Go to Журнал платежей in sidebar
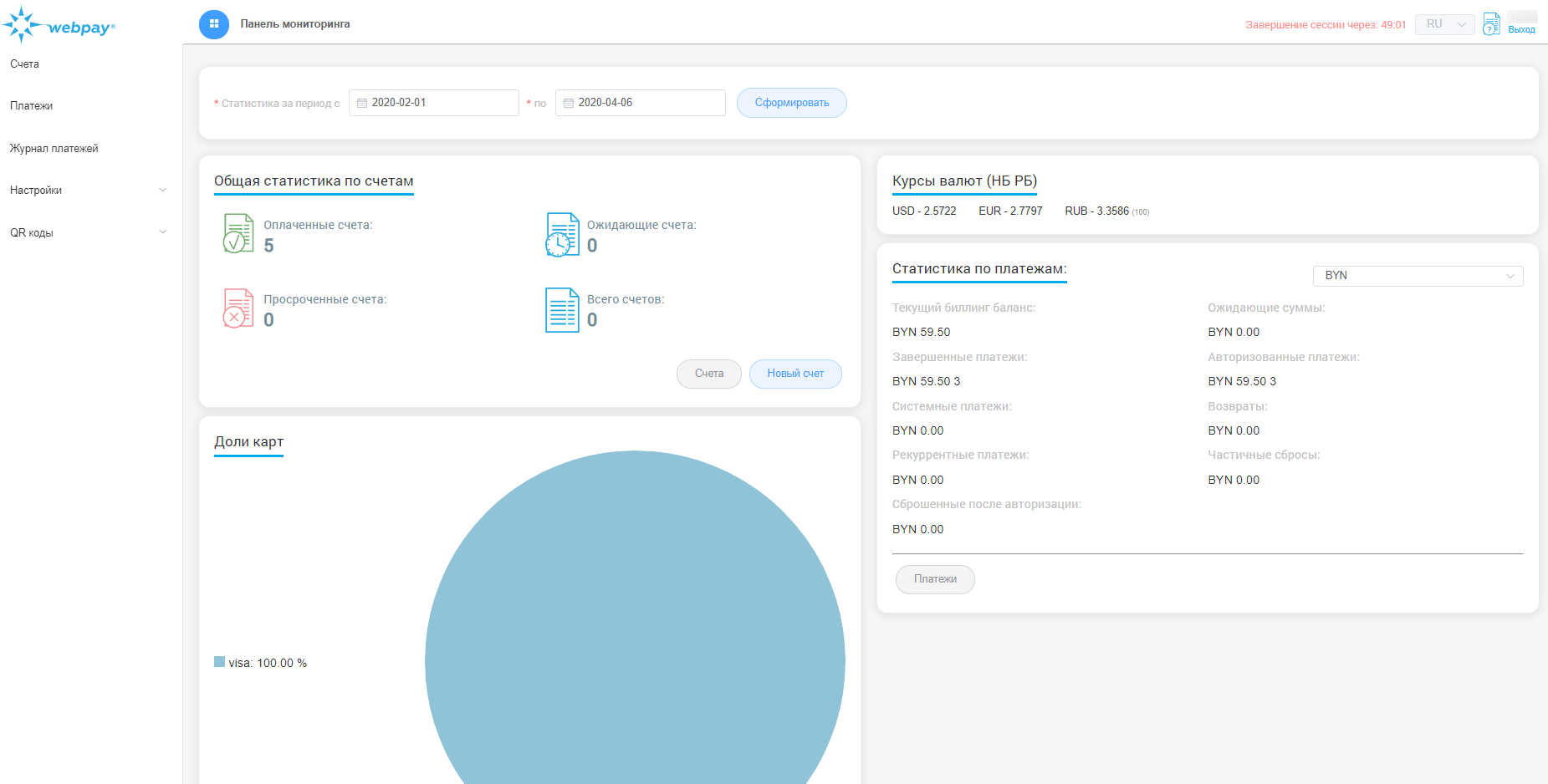The height and width of the screenshot is (784, 1548). click(x=54, y=149)
